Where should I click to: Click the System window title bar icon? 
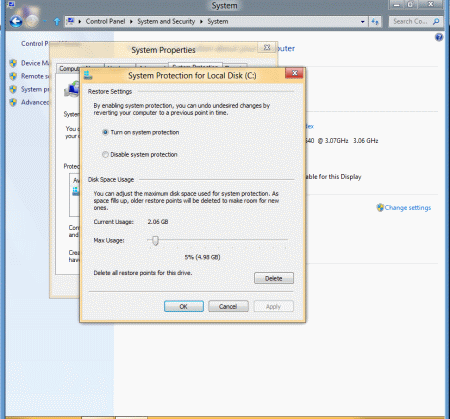11,4
